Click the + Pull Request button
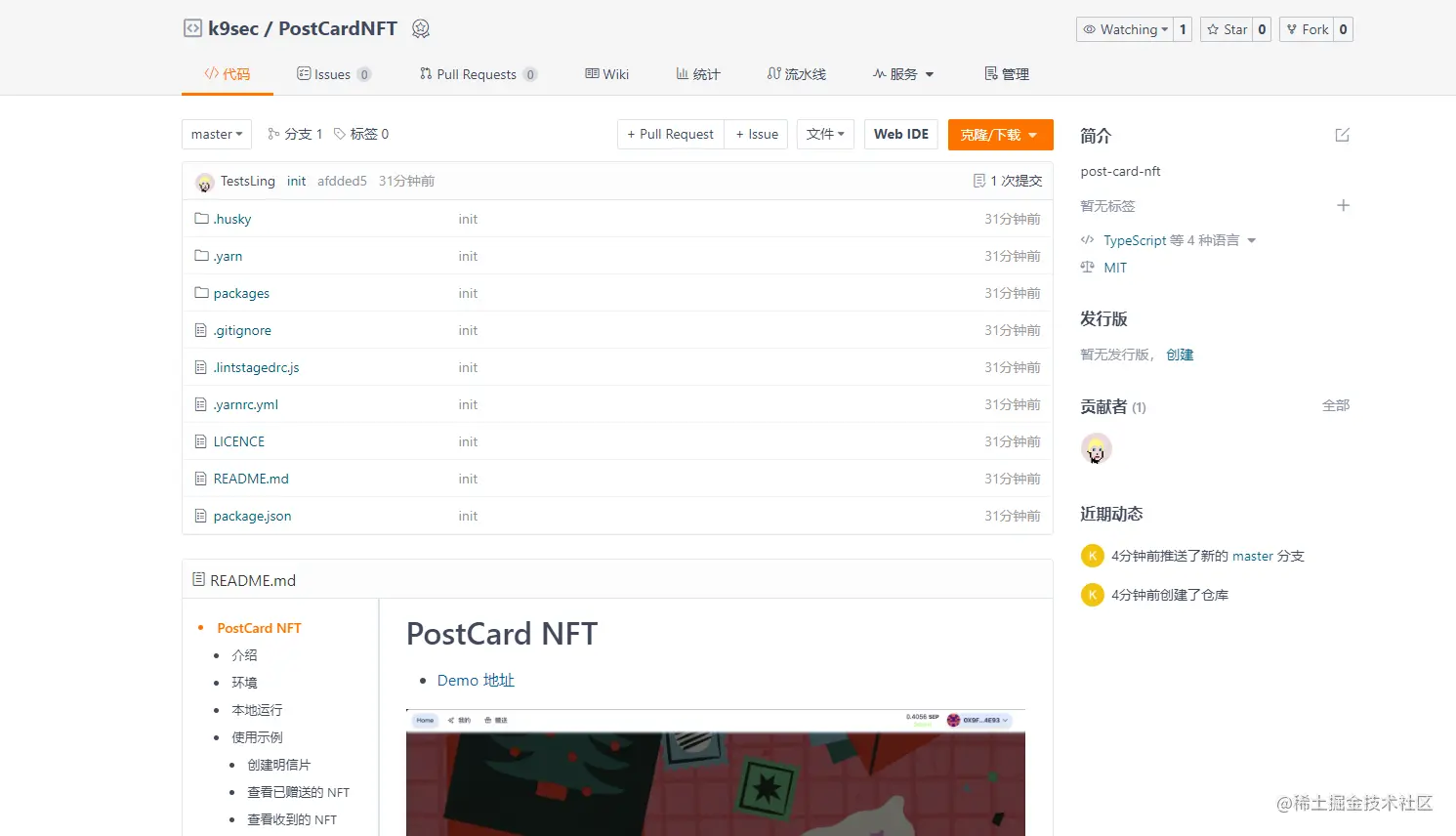 coord(670,134)
